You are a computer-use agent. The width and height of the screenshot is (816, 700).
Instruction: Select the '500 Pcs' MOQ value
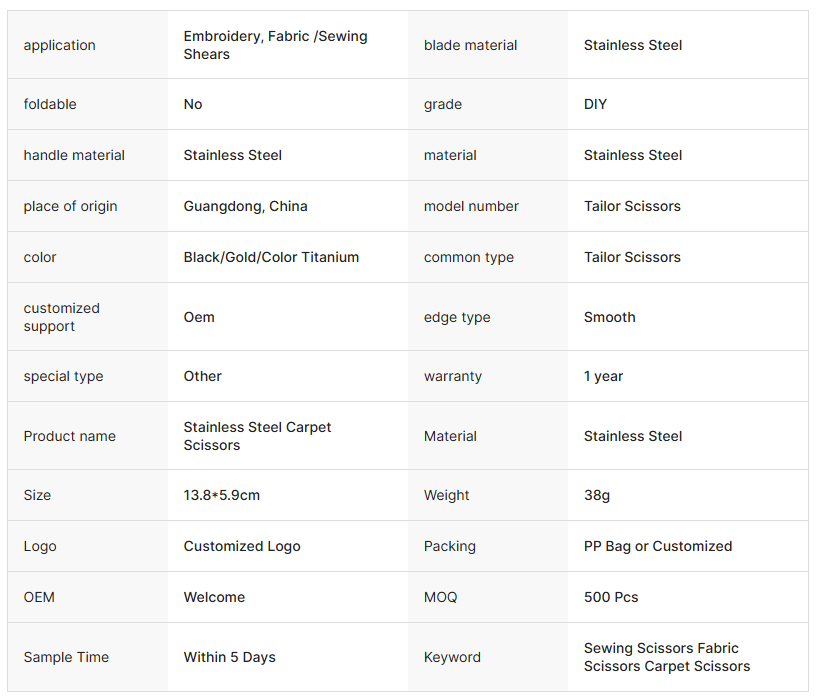click(x=611, y=597)
